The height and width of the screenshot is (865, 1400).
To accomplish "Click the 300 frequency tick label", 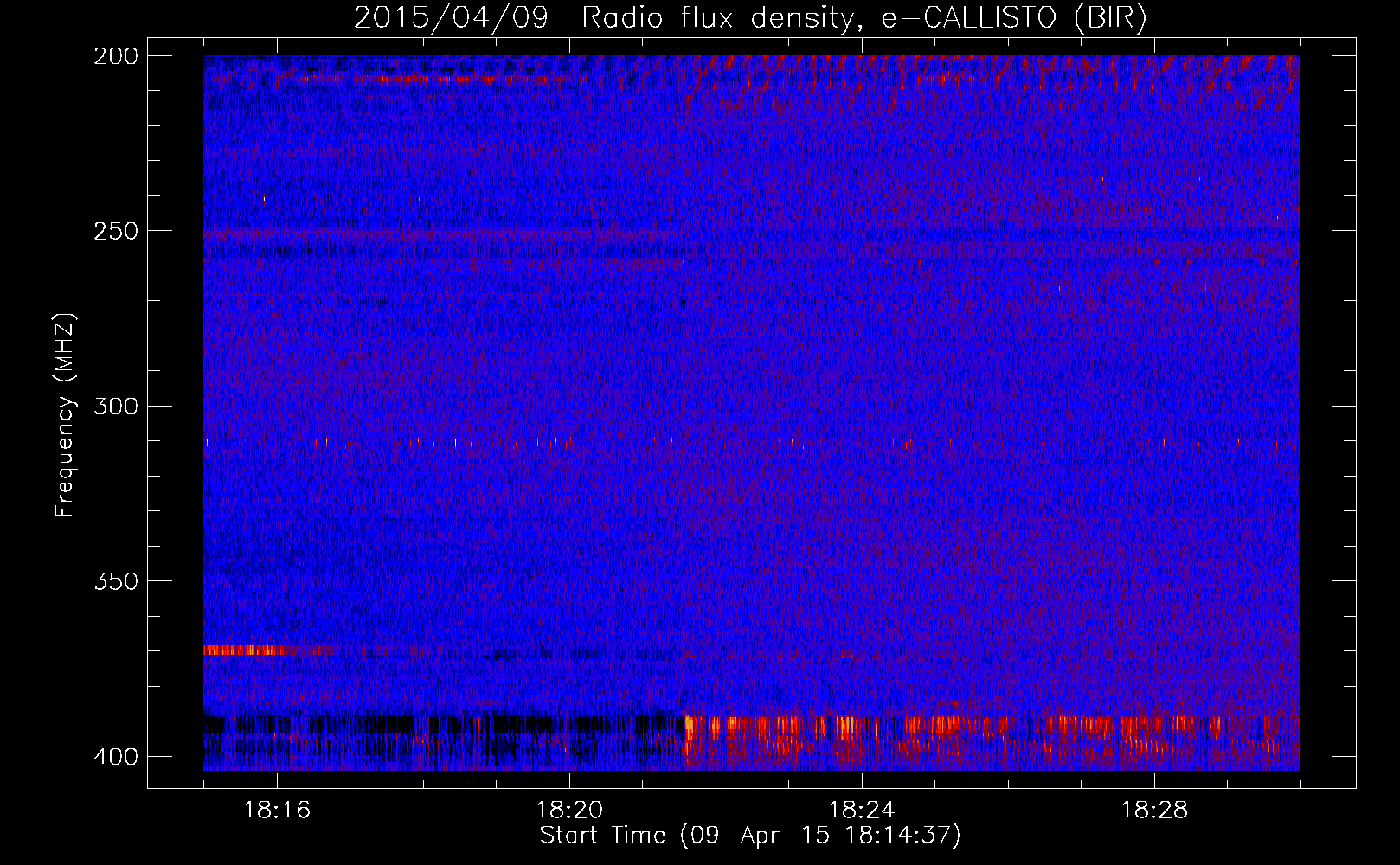I will coord(116,406).
